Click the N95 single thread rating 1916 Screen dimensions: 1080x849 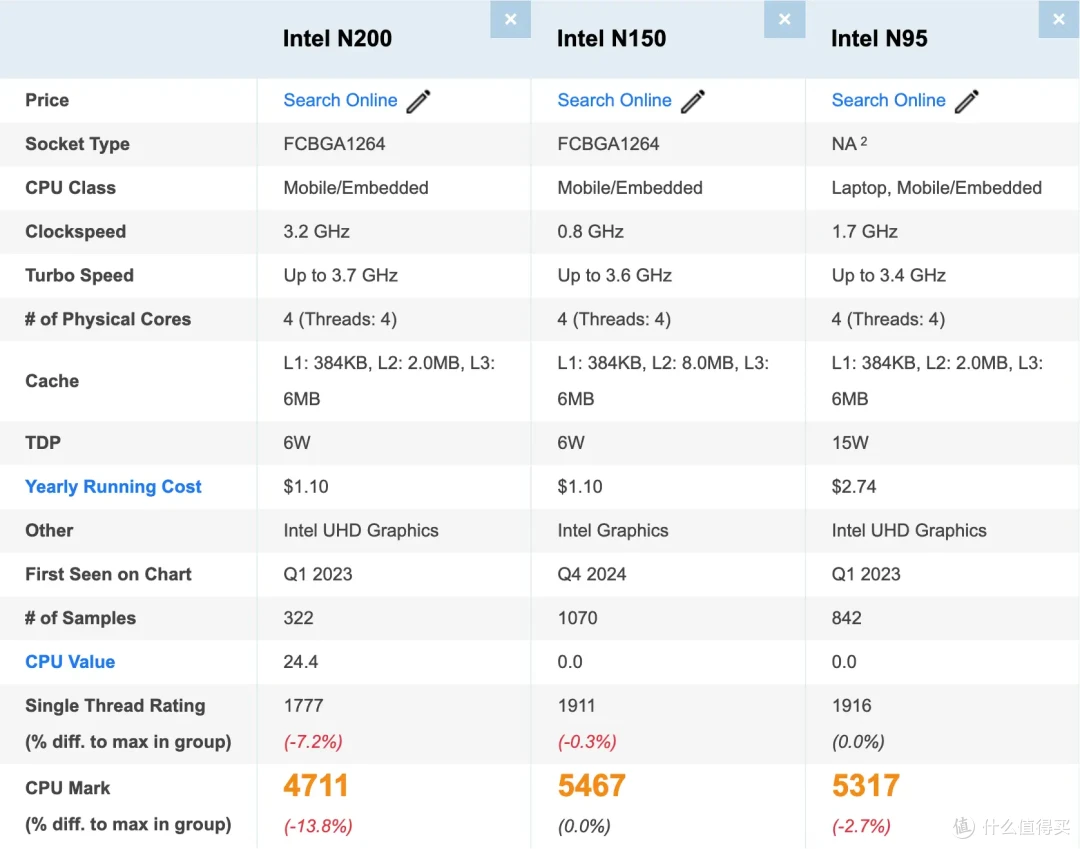pos(851,706)
